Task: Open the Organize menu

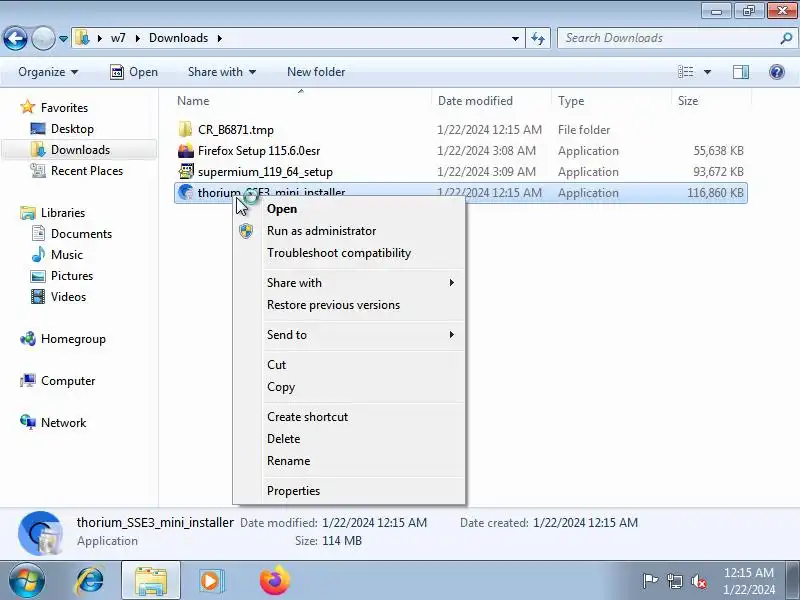Action: click(x=48, y=72)
